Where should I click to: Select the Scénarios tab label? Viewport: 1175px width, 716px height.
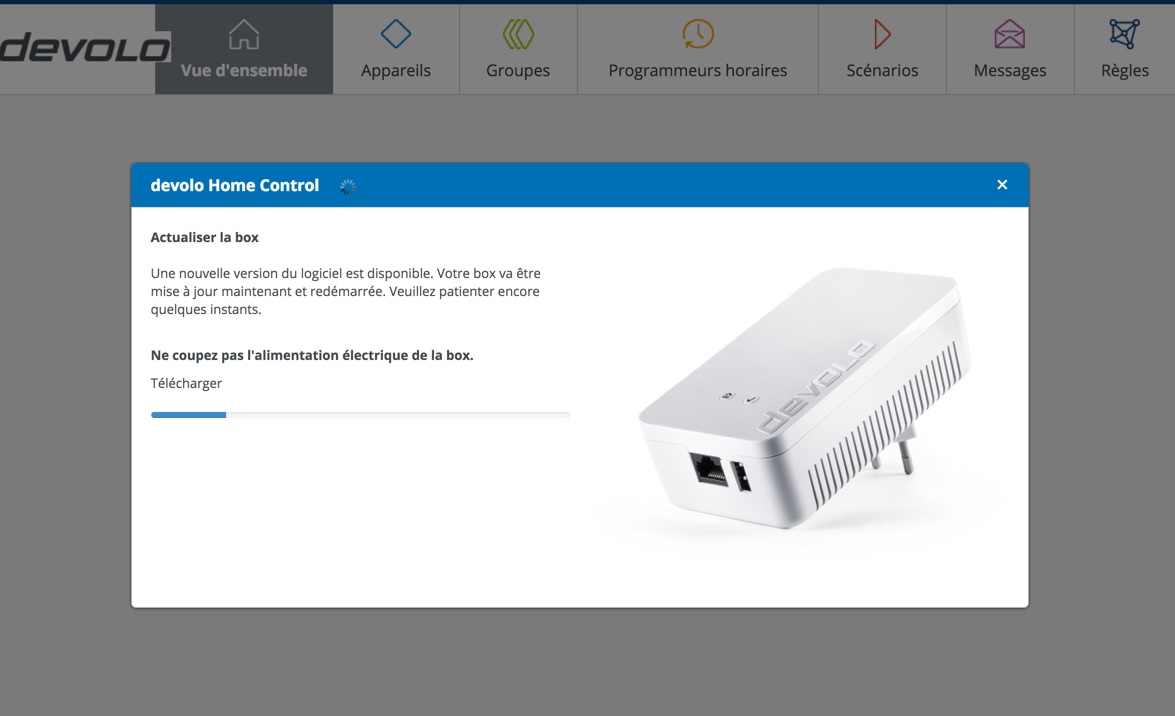882,70
